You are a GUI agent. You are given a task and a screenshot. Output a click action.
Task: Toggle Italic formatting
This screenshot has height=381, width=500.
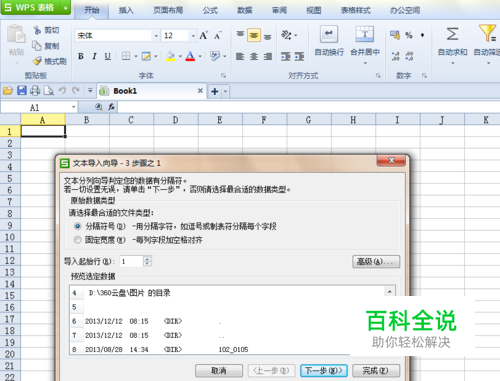pyautogui.click(x=94, y=56)
